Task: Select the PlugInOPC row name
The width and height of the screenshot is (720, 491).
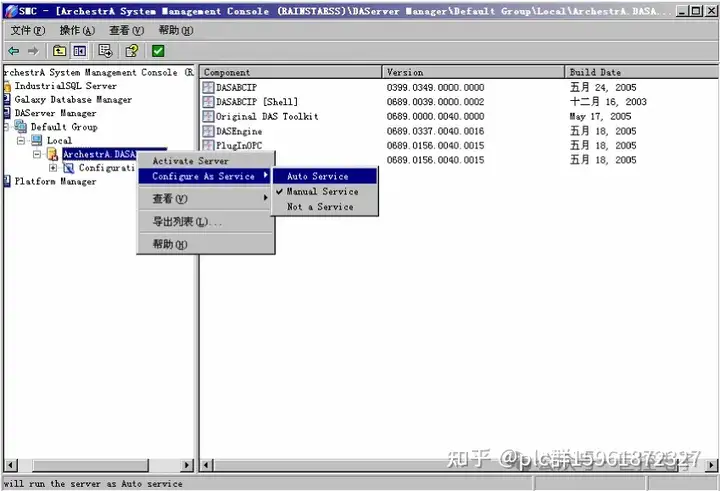Action: click(239, 146)
